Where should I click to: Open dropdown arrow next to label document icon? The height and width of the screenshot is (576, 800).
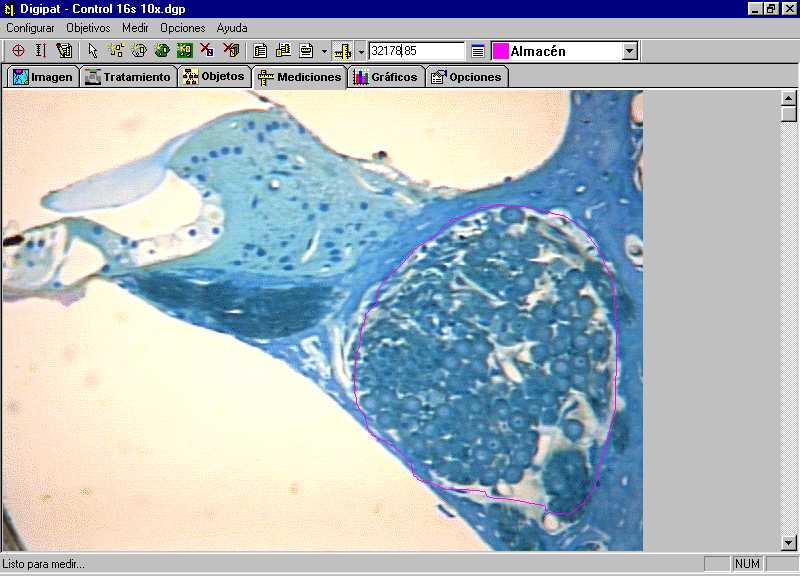[324, 51]
